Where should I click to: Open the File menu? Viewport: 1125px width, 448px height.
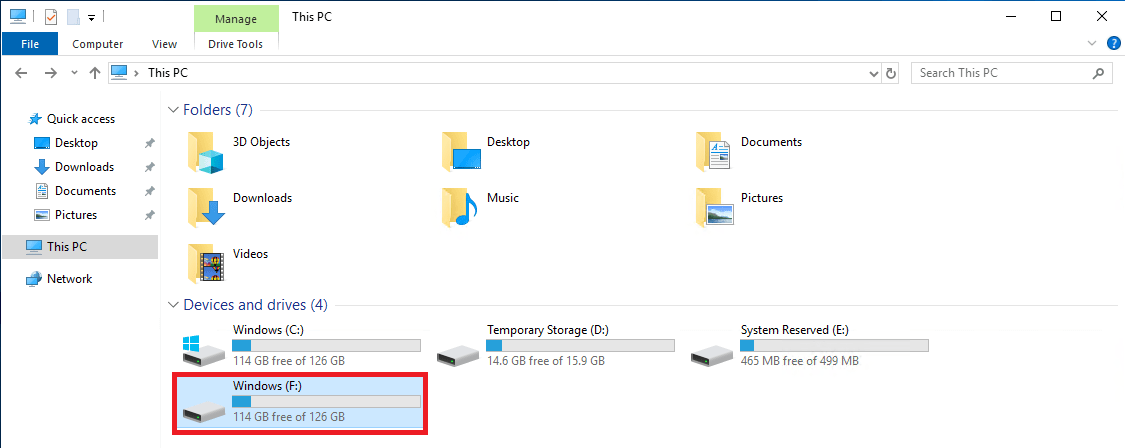point(30,44)
